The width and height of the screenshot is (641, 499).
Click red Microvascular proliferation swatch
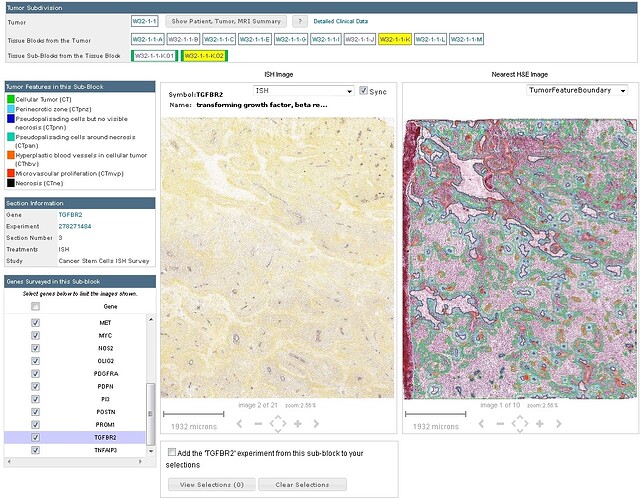[11, 173]
